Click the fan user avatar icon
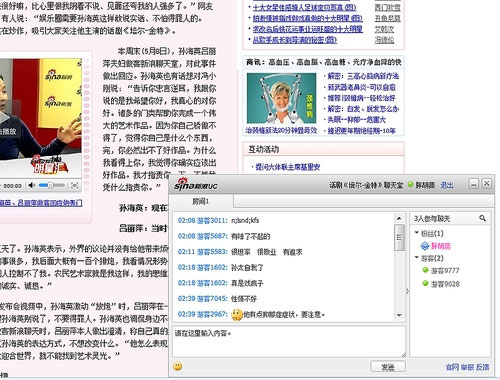 pyautogui.click(x=425, y=246)
